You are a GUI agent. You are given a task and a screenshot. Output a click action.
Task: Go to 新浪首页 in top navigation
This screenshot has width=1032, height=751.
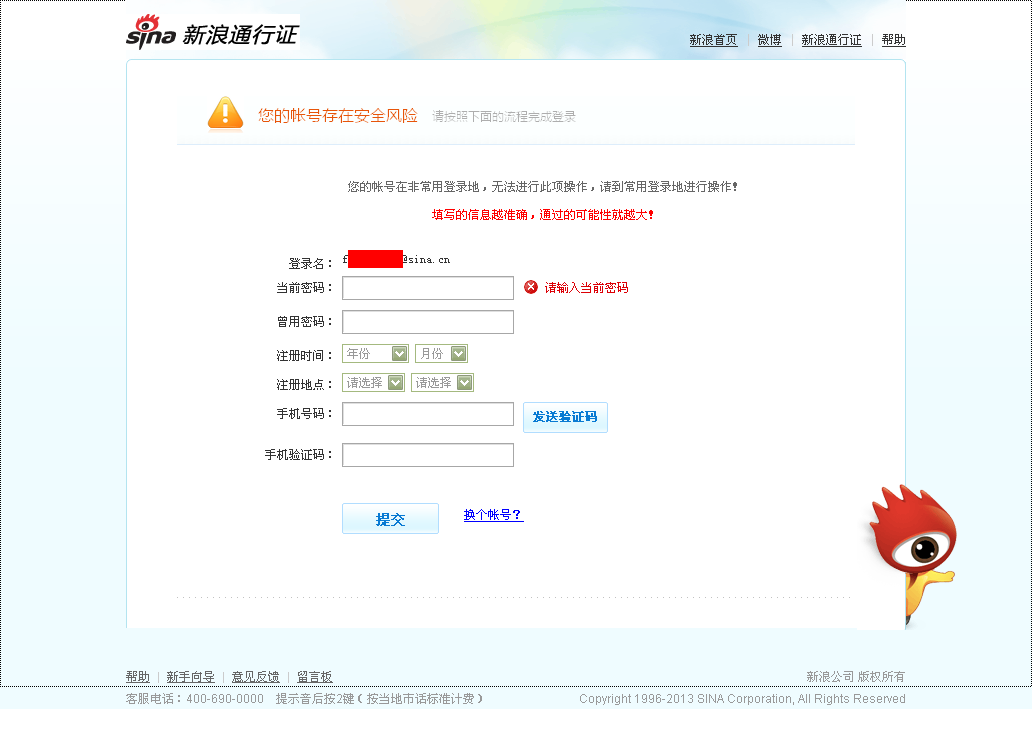(713, 40)
